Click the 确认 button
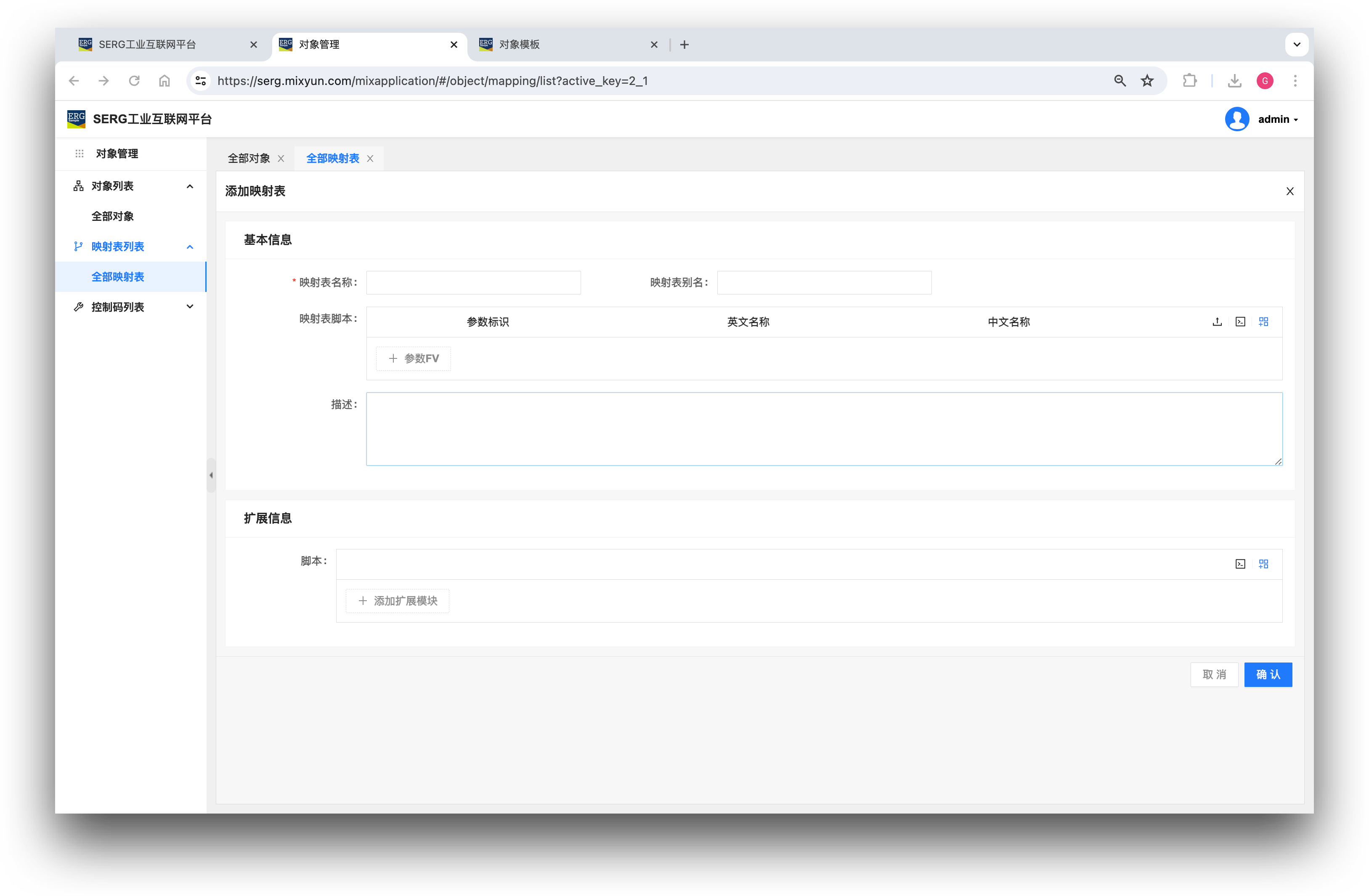 [x=1268, y=675]
